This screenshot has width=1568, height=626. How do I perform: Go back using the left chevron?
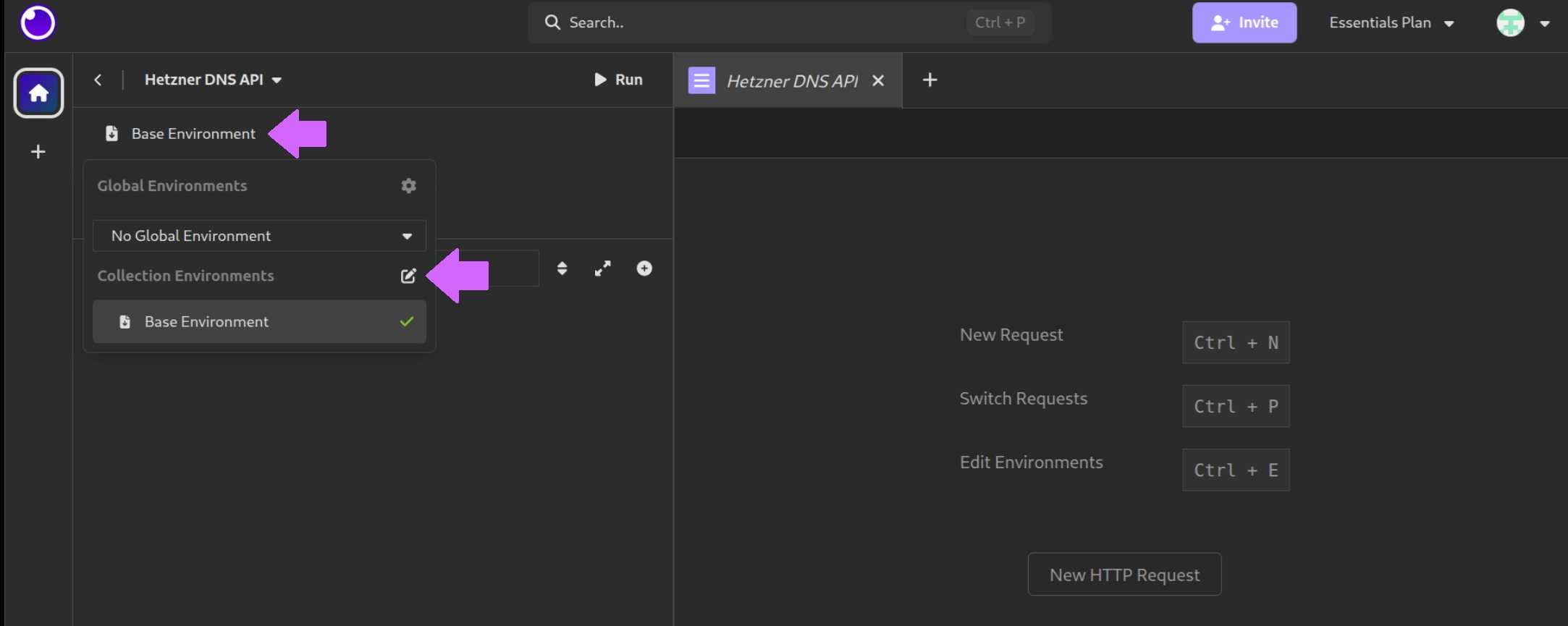click(x=98, y=80)
